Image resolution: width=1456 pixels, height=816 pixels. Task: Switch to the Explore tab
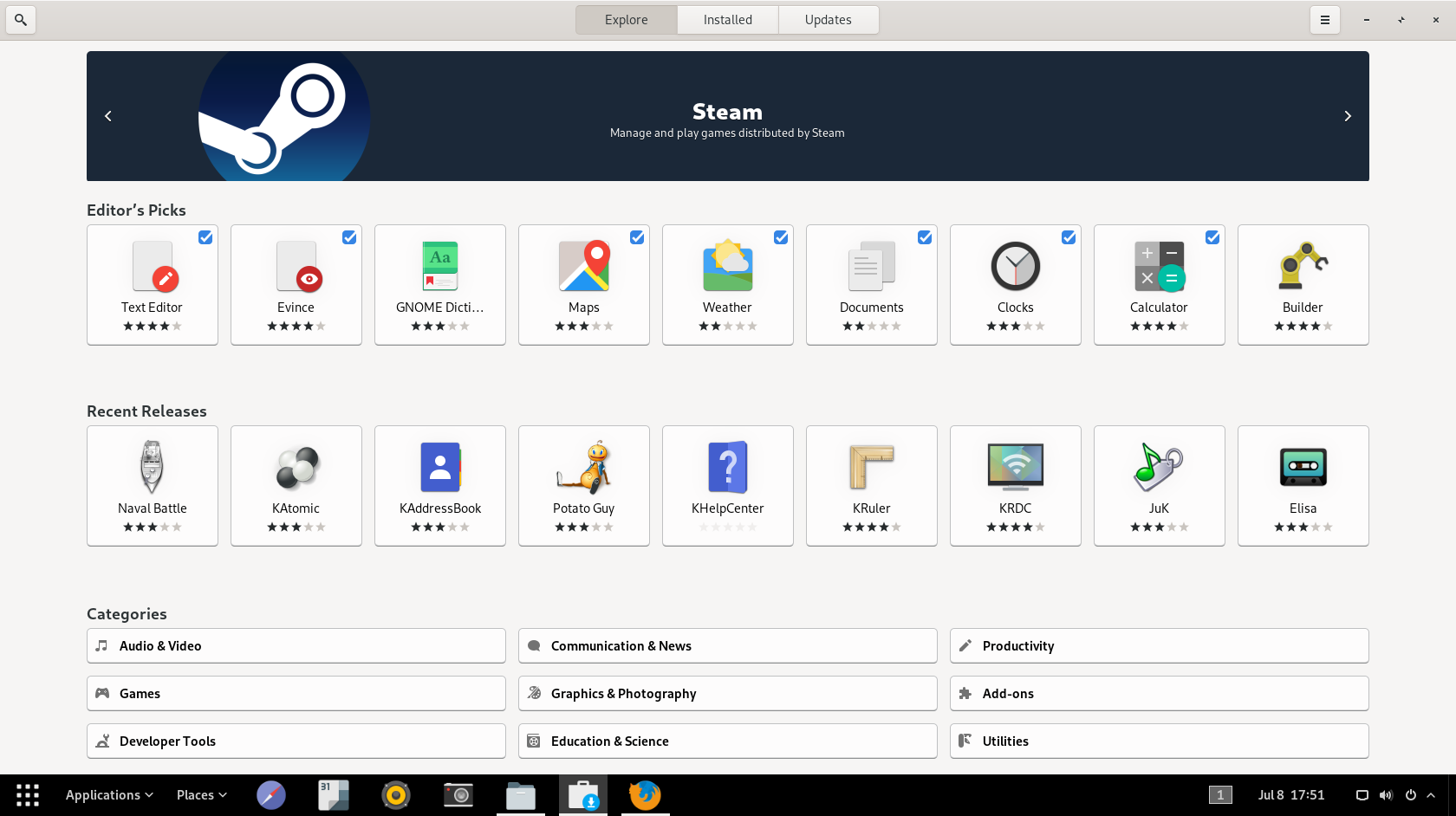627,20
